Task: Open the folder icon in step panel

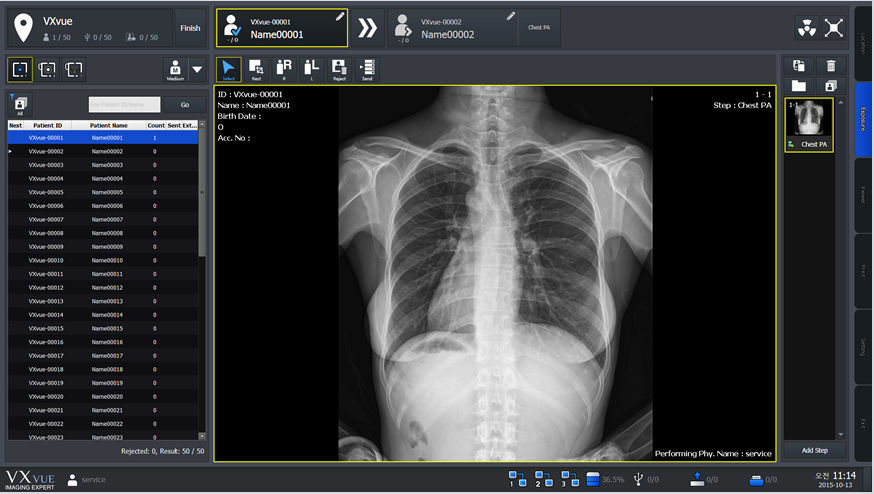Action: point(799,86)
